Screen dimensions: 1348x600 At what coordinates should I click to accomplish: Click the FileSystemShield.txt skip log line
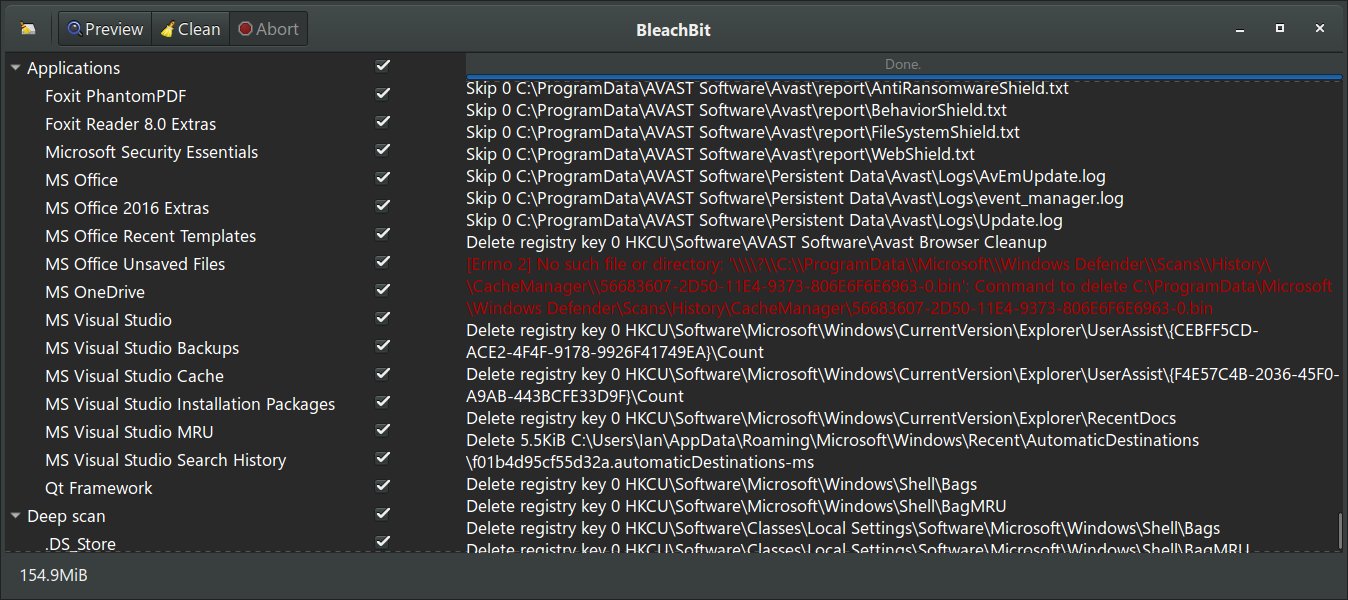click(743, 132)
